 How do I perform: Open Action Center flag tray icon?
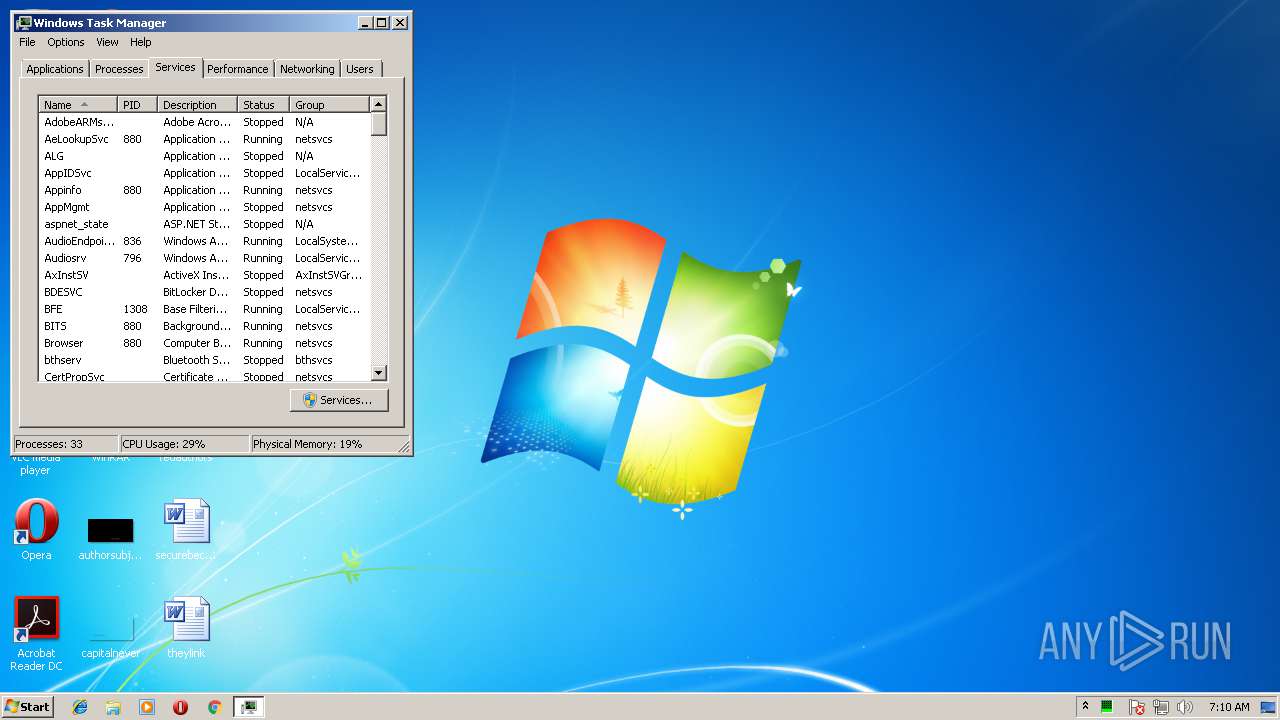coord(1136,707)
